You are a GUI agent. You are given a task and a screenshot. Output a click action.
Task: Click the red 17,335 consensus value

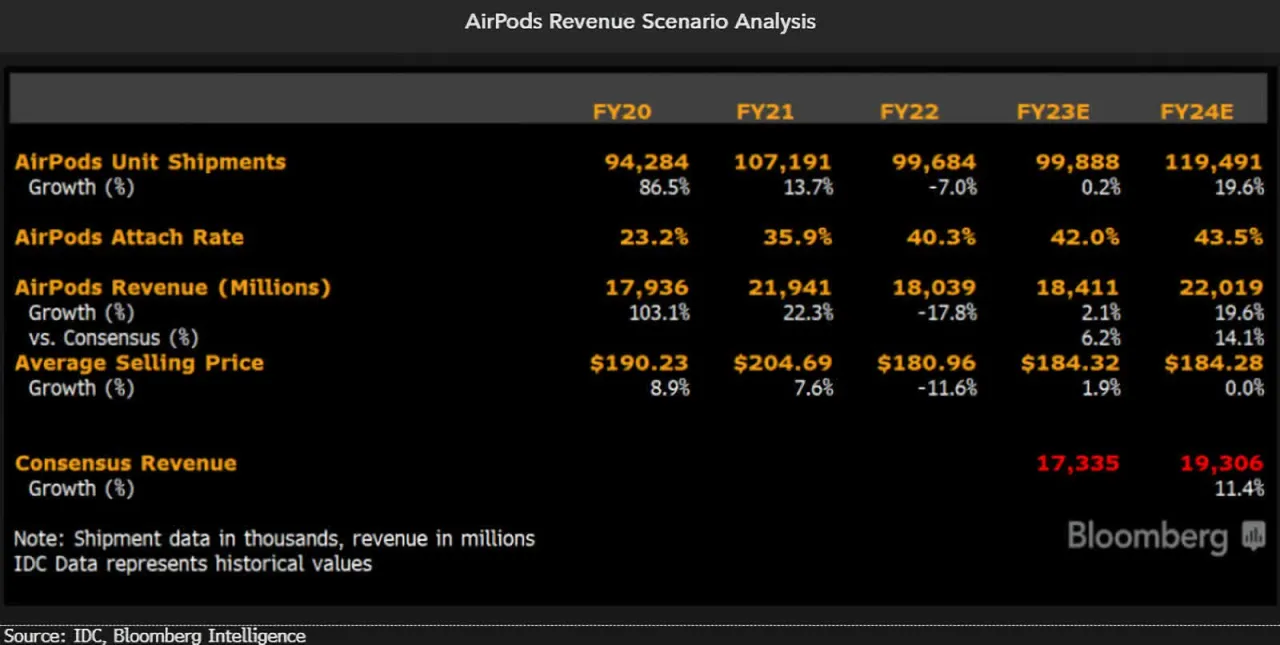pyautogui.click(x=1078, y=463)
